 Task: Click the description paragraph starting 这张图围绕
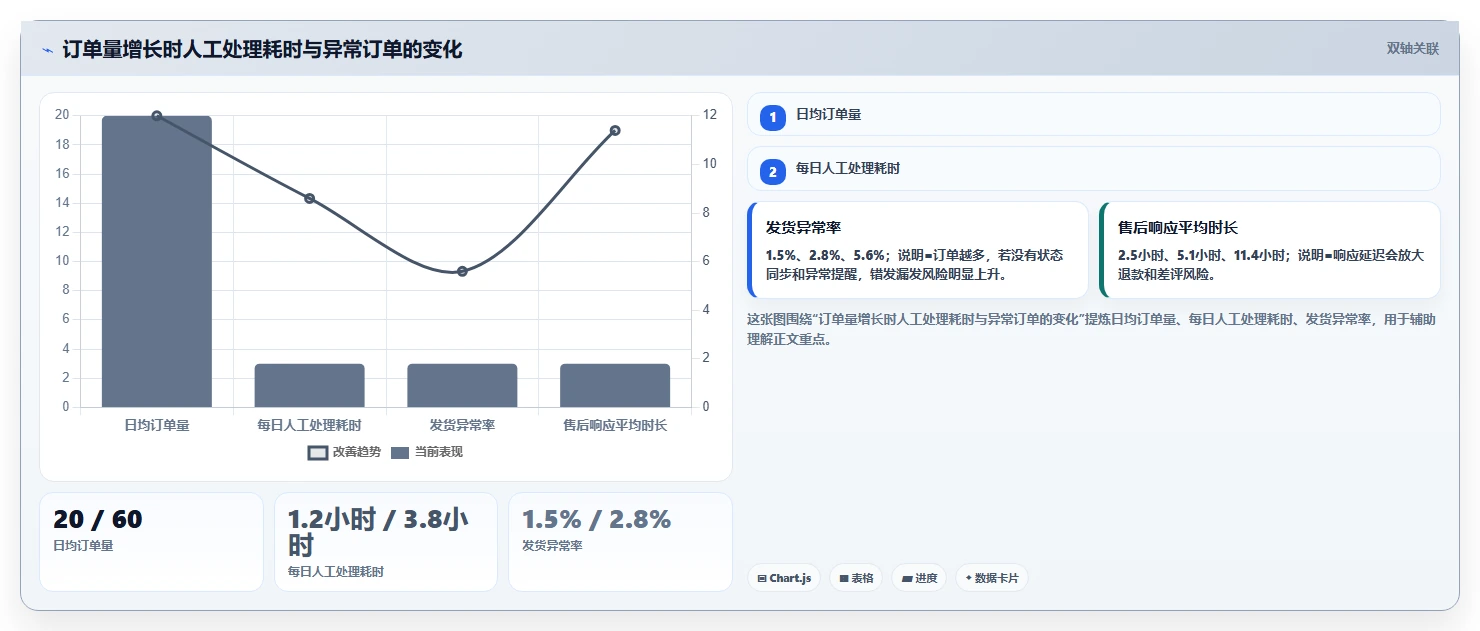pos(1092,329)
